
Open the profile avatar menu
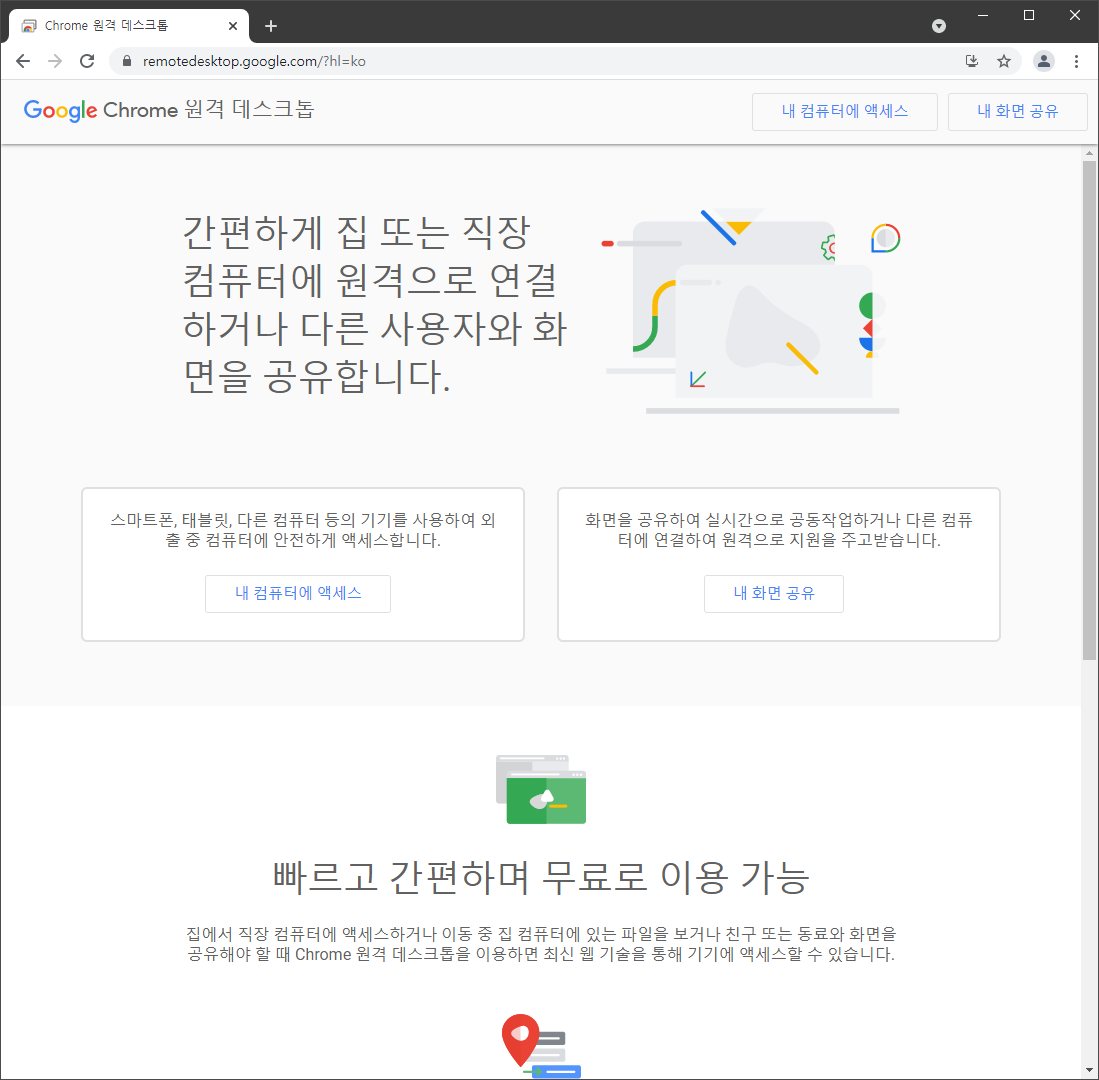pyautogui.click(x=1044, y=61)
